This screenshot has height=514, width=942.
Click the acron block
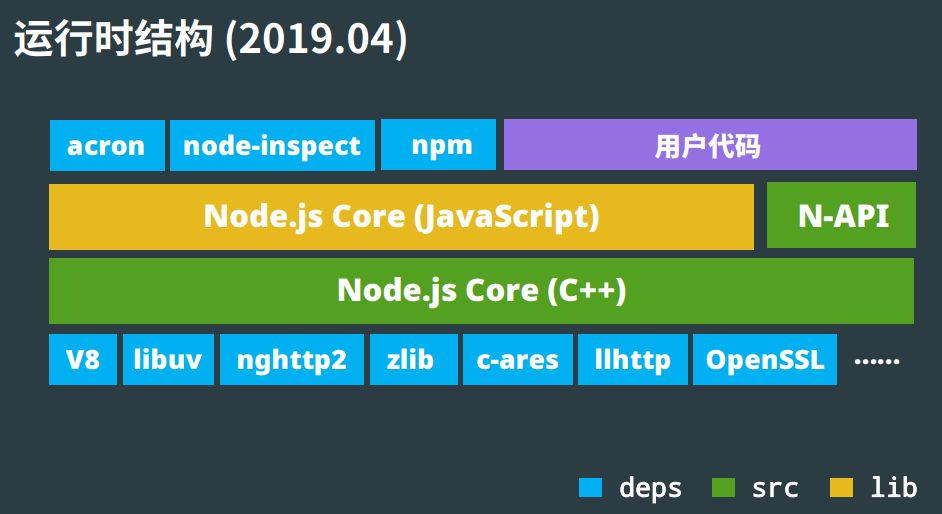[106, 146]
